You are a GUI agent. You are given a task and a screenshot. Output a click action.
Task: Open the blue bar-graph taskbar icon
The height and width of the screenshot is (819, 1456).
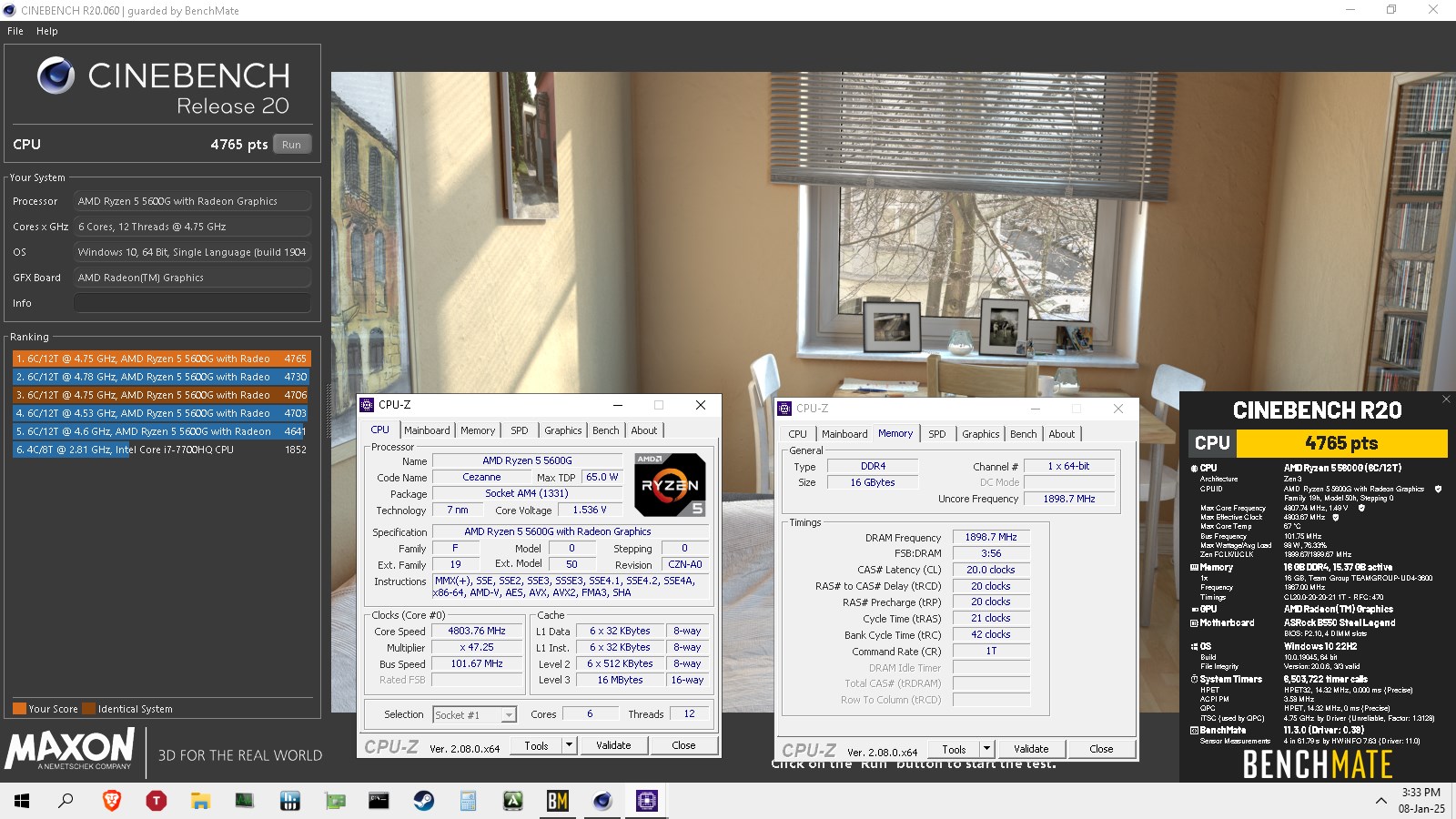[290, 801]
